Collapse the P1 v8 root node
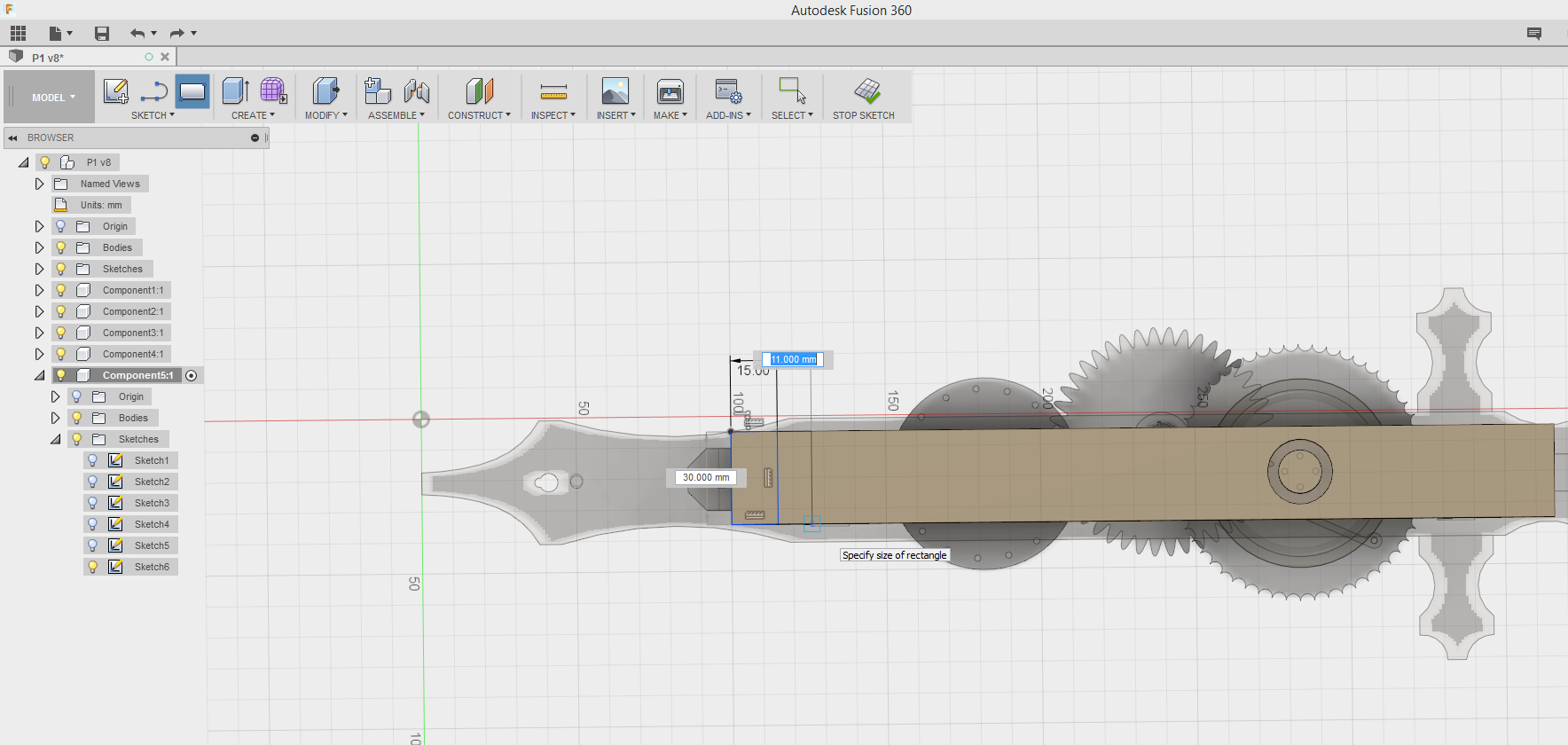 [x=23, y=162]
